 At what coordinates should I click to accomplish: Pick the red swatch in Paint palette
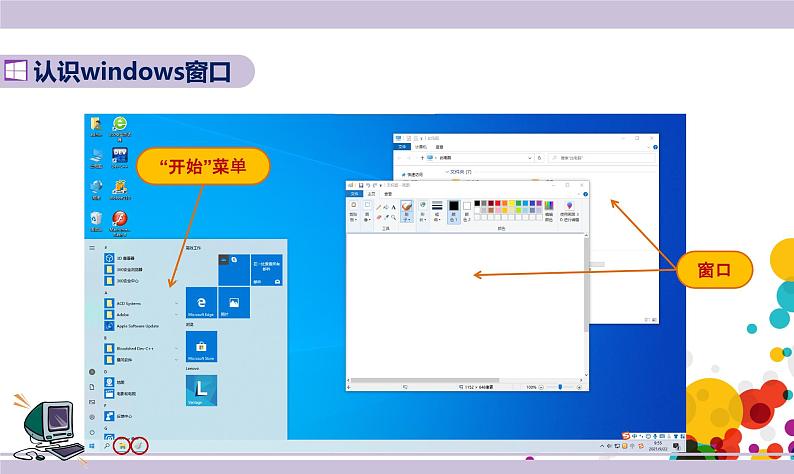point(497,203)
